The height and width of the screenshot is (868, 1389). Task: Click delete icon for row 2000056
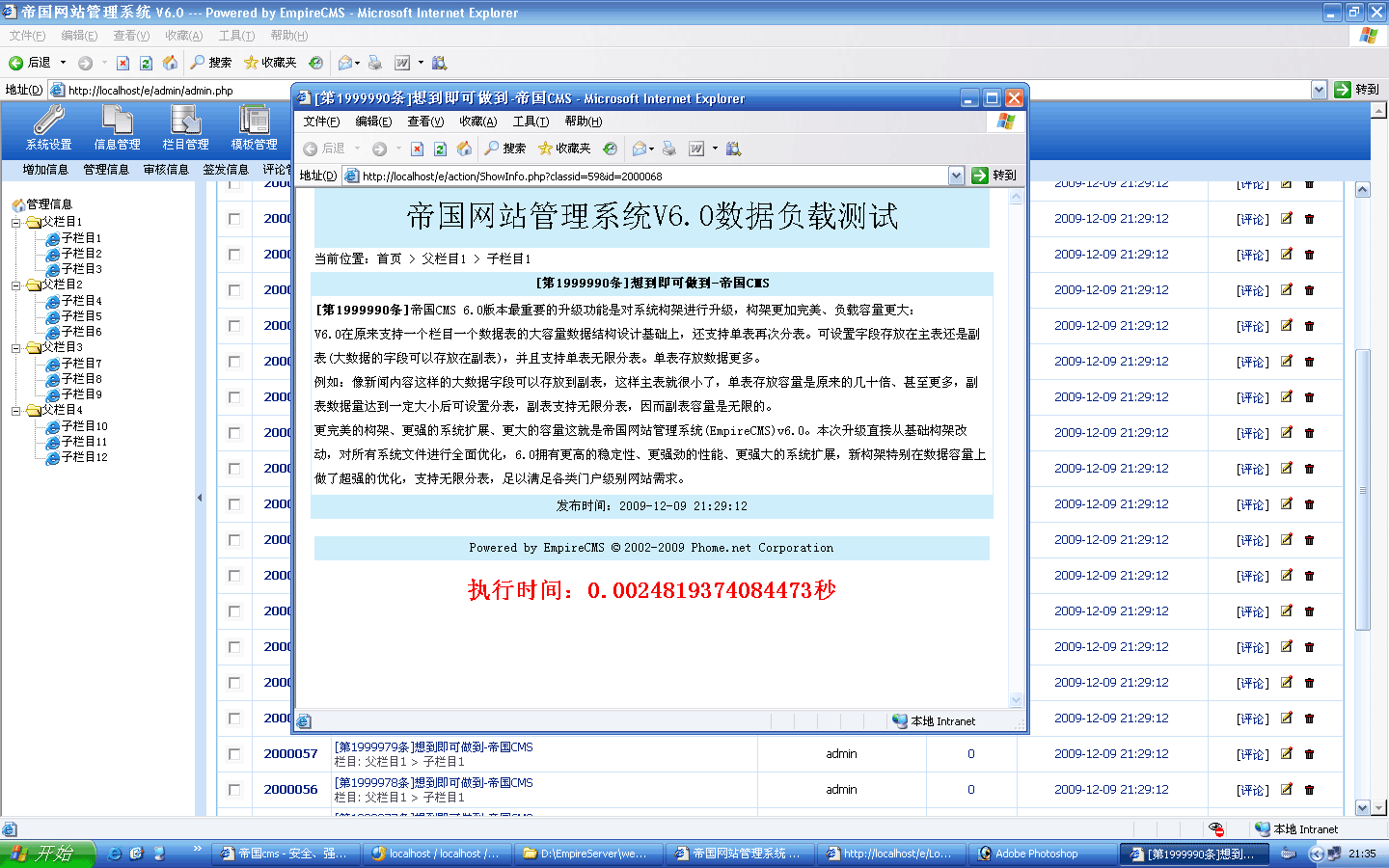pos(1309,790)
